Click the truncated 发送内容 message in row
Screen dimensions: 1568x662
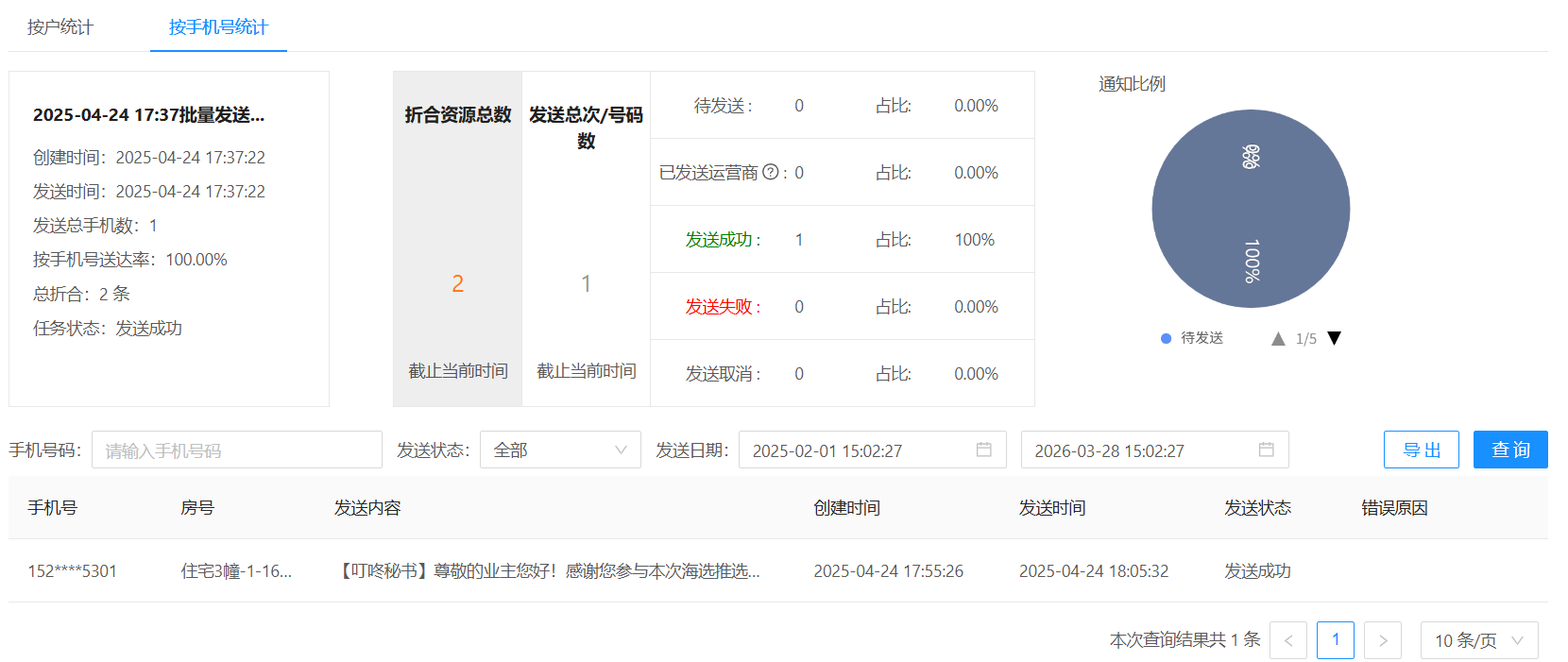pos(548,570)
